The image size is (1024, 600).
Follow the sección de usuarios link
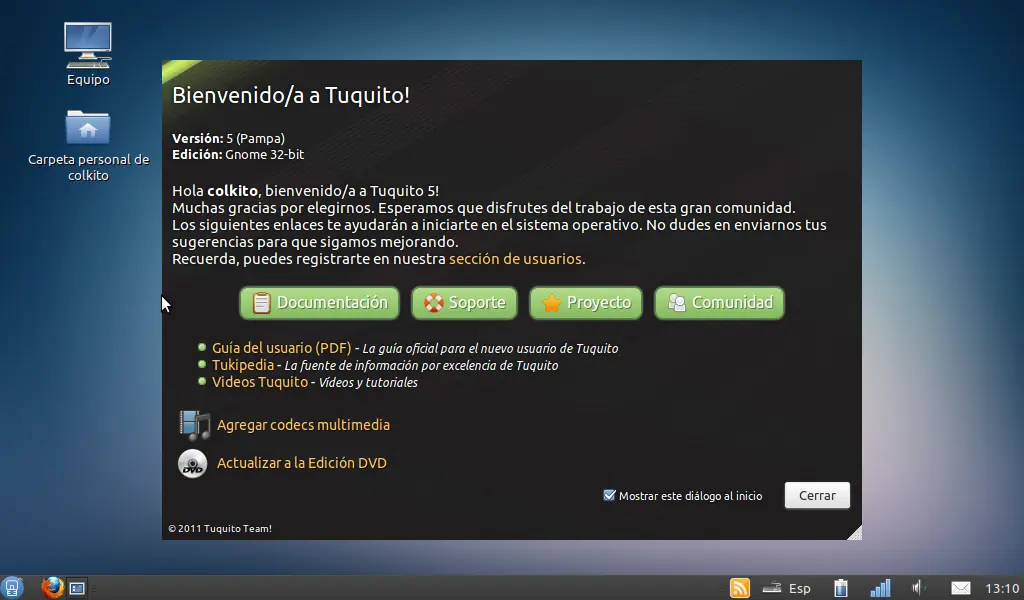(515, 259)
